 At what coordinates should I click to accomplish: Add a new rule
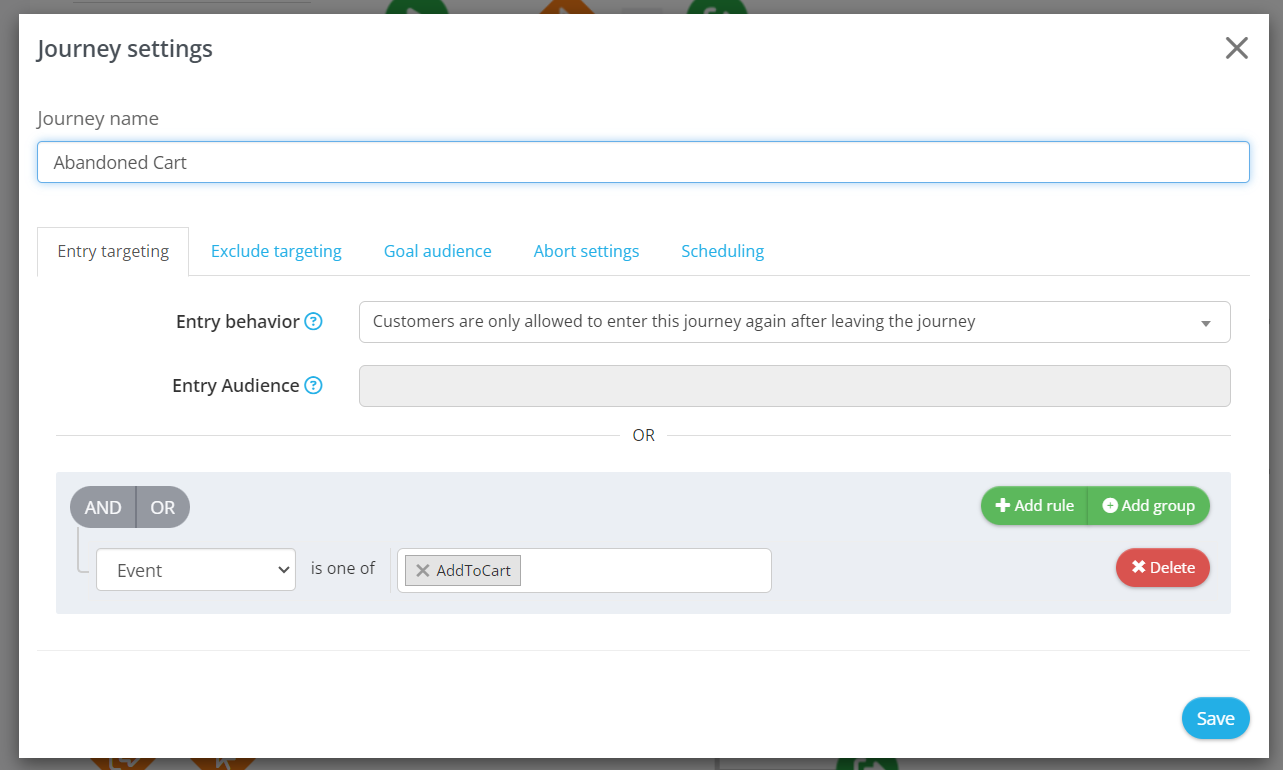click(x=1034, y=506)
